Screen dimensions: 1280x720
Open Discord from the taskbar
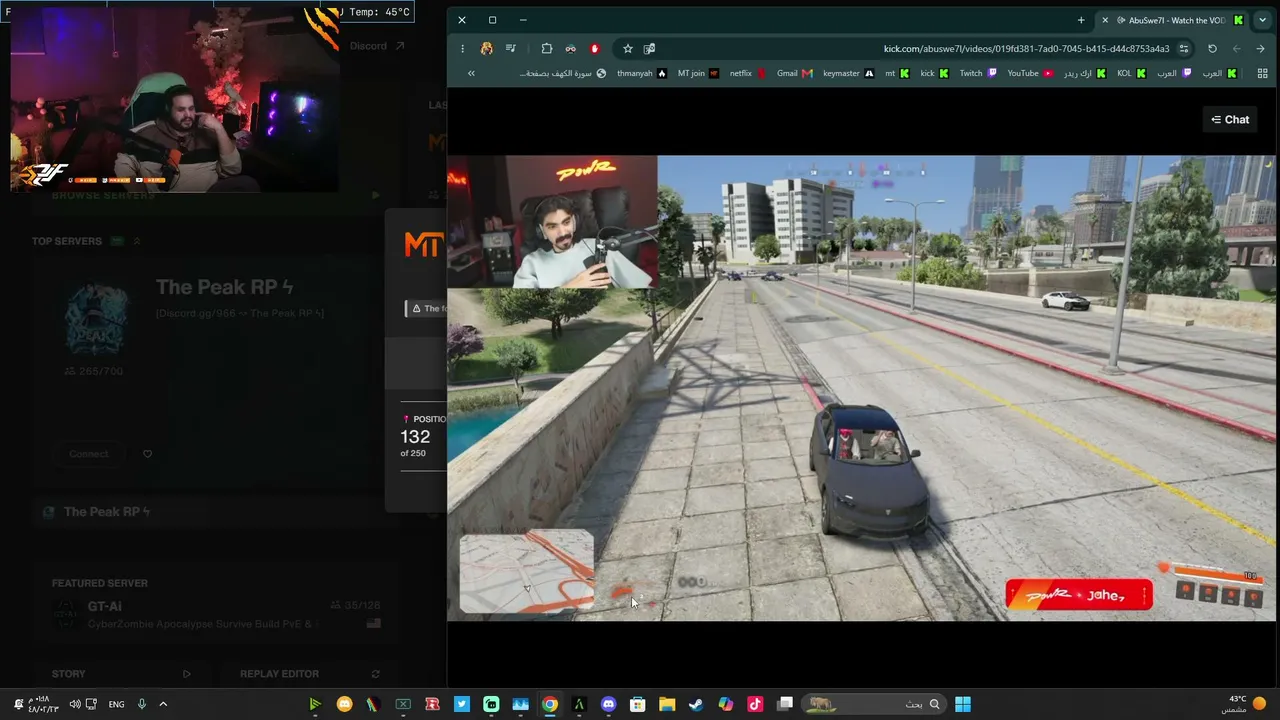[608, 704]
